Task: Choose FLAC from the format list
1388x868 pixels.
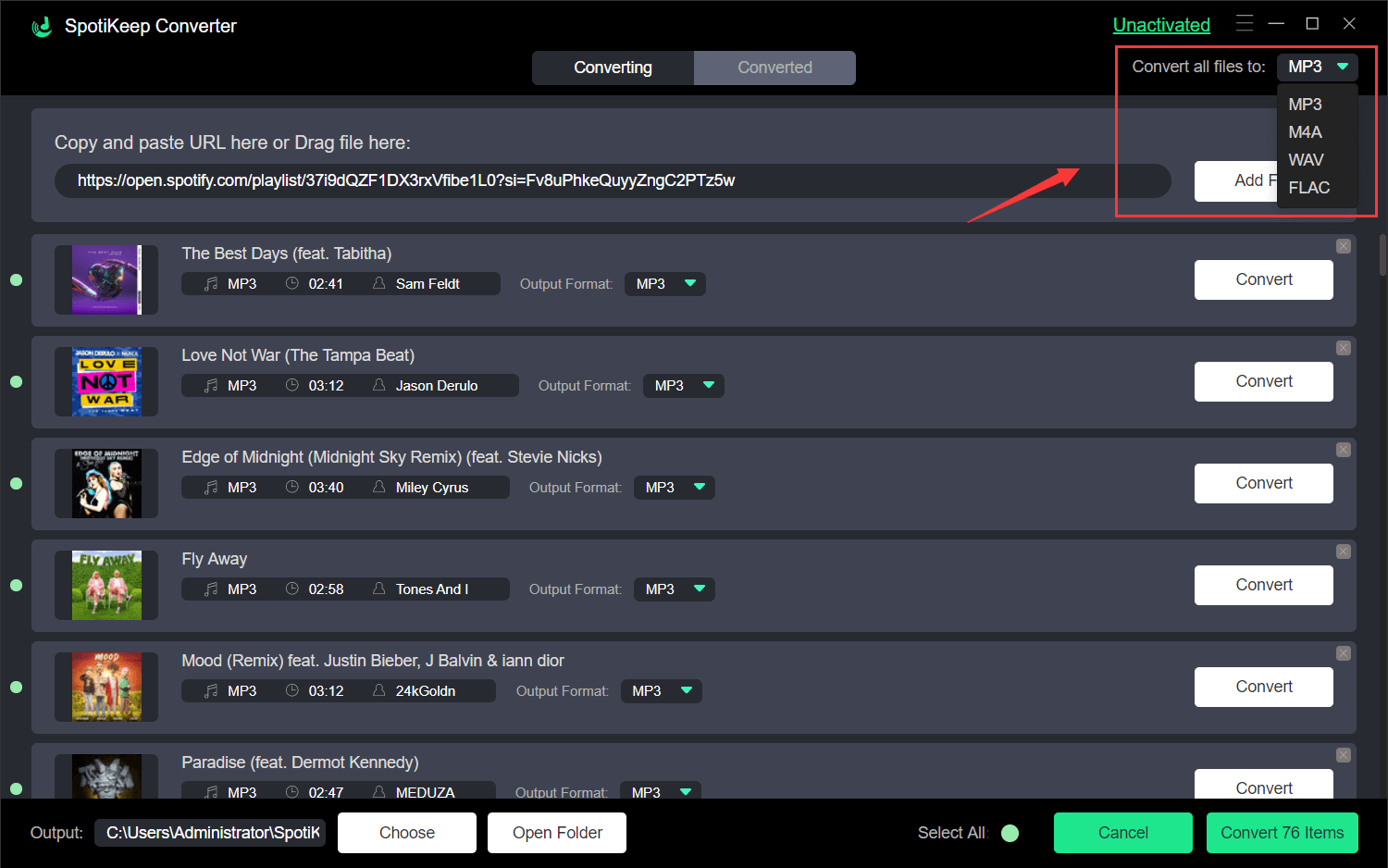Action: pos(1308,188)
